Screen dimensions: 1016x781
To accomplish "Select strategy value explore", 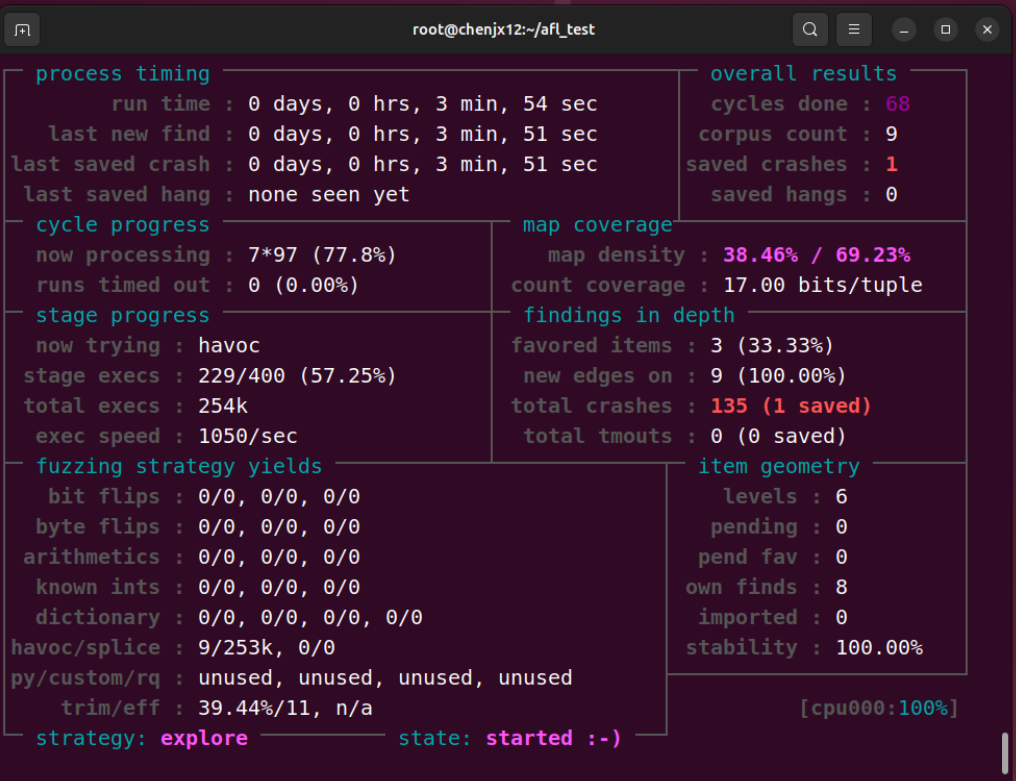I will (x=204, y=738).
